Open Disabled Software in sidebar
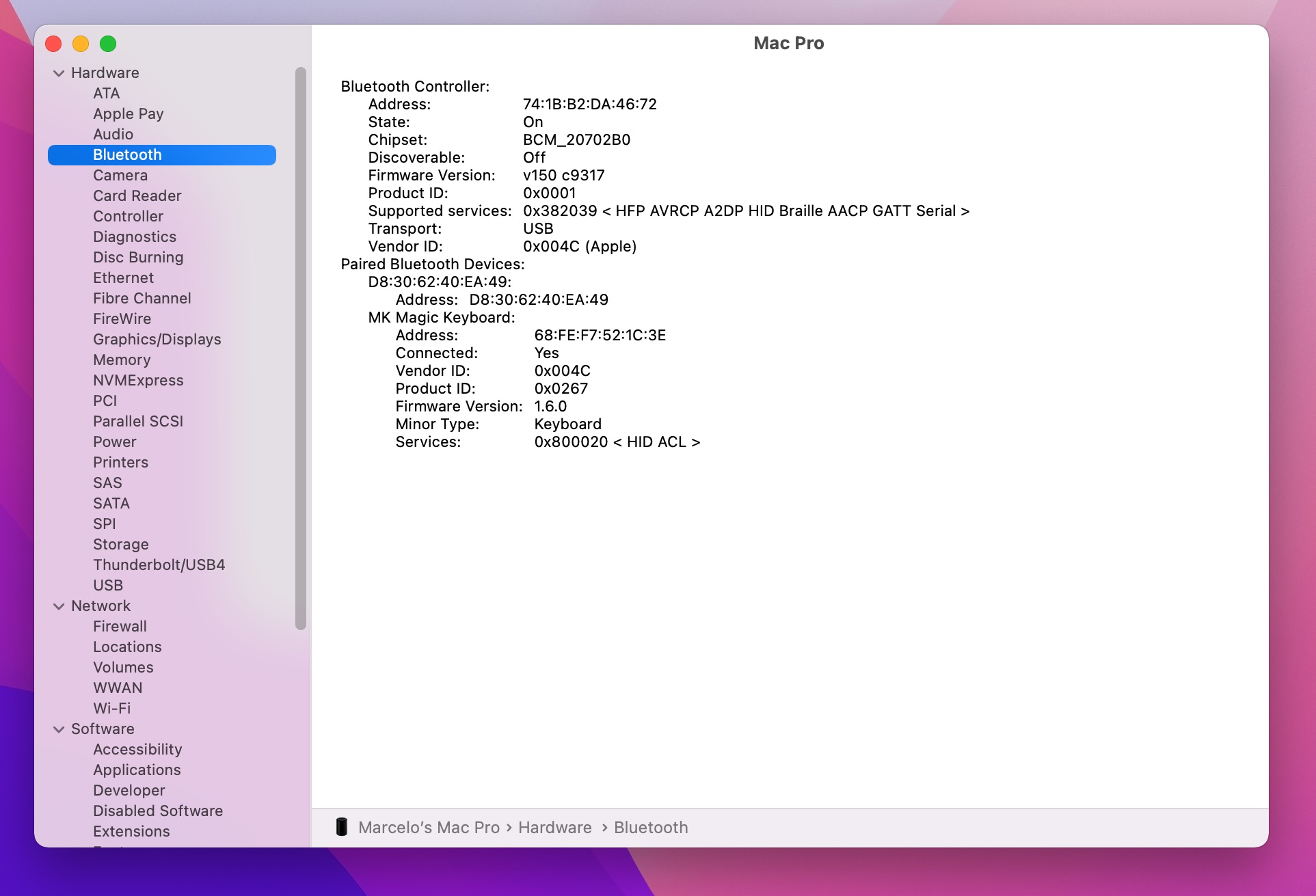The height and width of the screenshot is (896, 1316). pos(157,811)
